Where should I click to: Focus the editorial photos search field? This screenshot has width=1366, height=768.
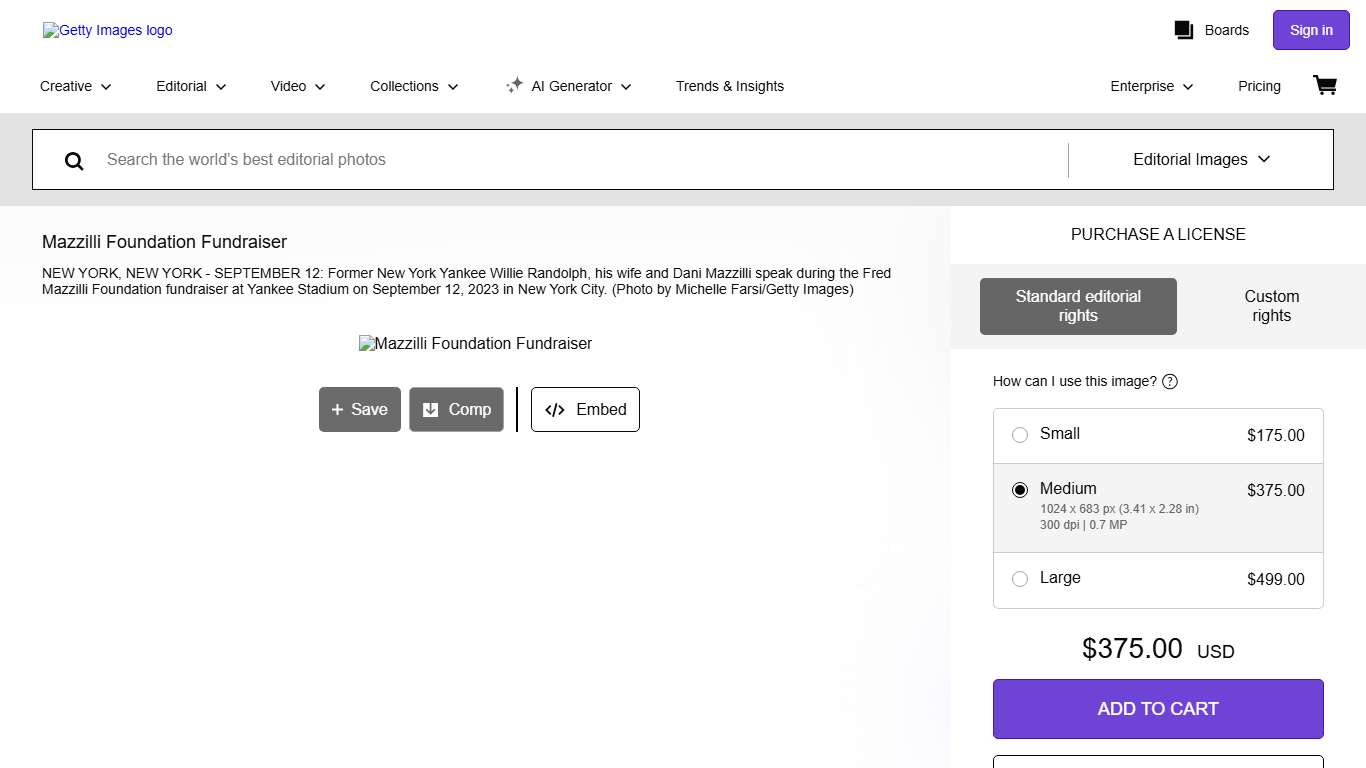point(580,159)
